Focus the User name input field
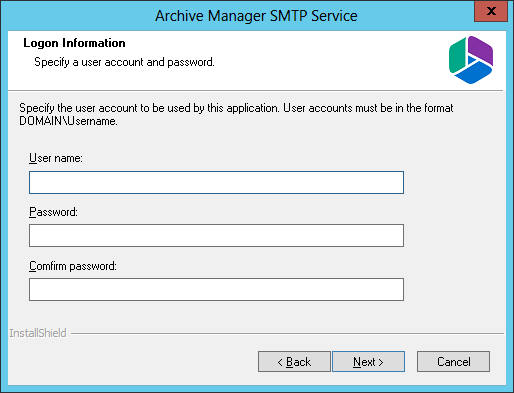514x393 pixels. [216, 182]
